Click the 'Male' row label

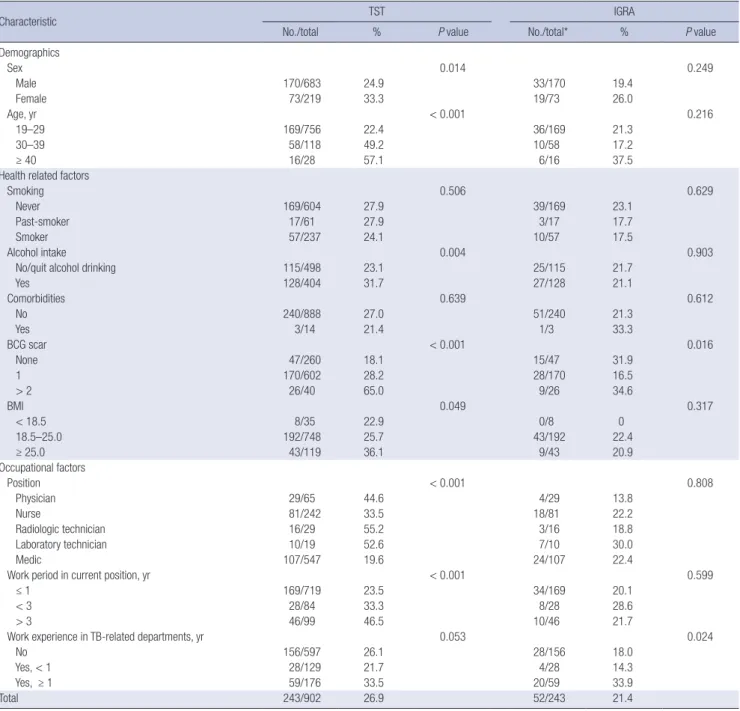pyautogui.click(x=26, y=84)
